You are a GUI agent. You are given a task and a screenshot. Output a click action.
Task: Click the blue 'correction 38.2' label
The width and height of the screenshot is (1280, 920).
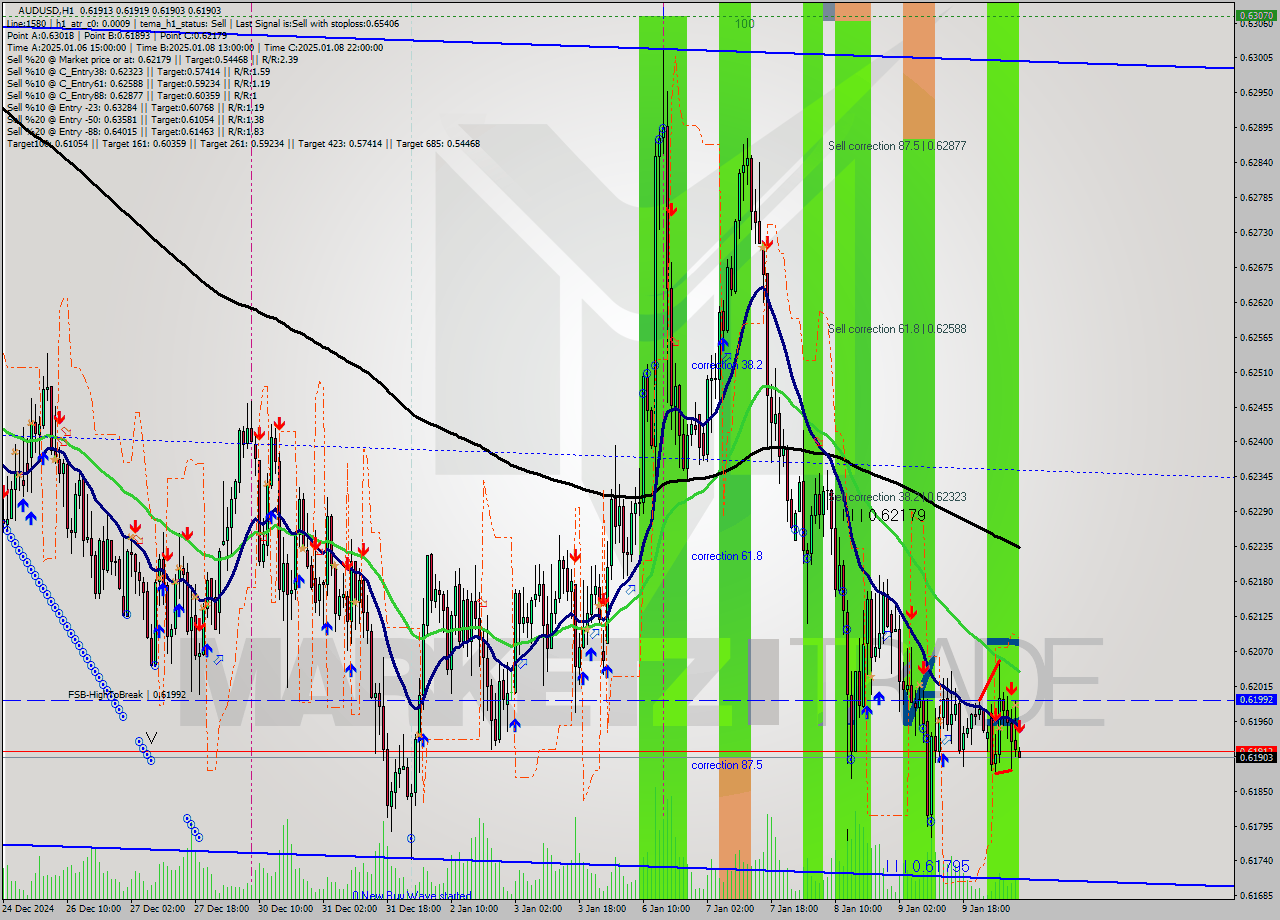(x=727, y=366)
